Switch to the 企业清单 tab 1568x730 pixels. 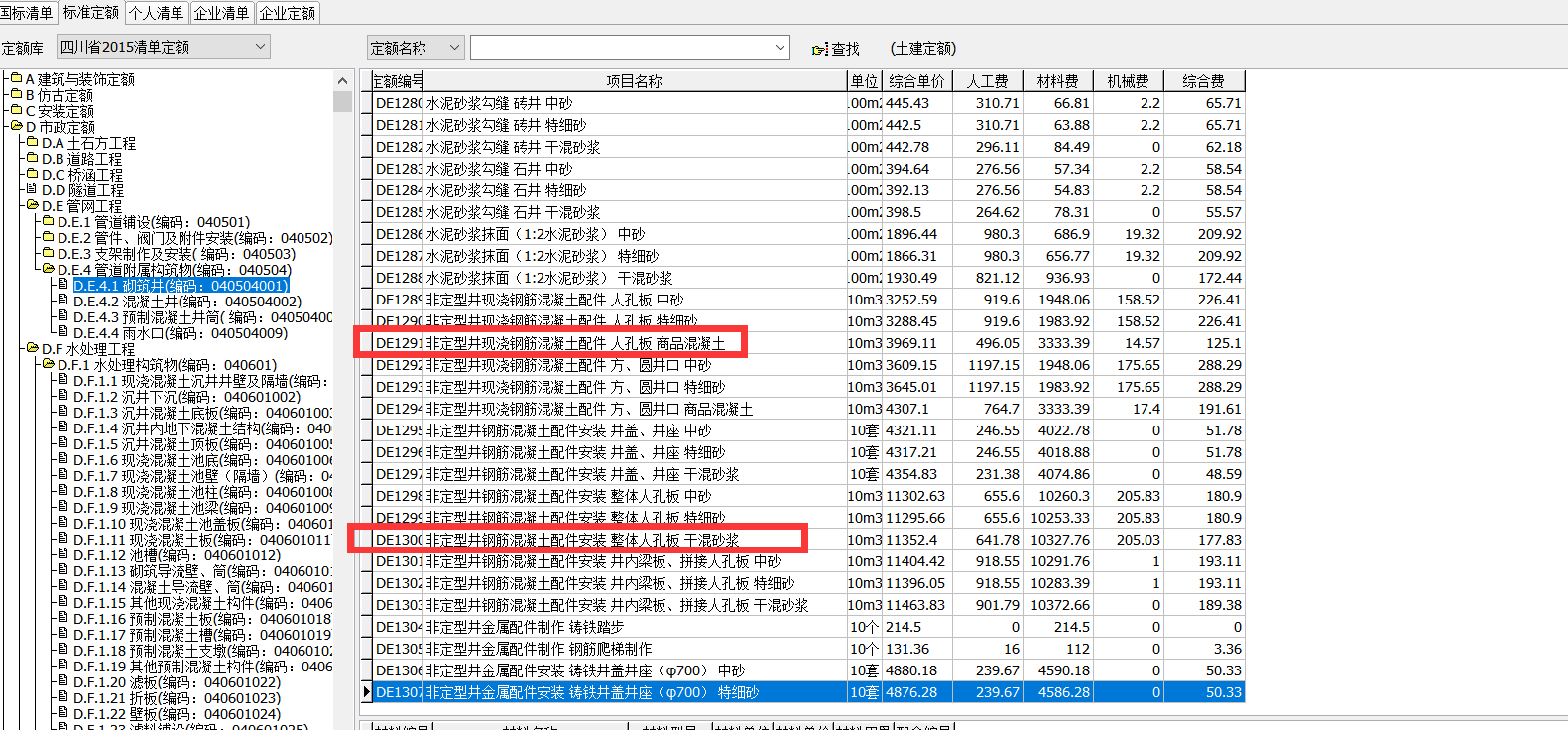(x=221, y=13)
